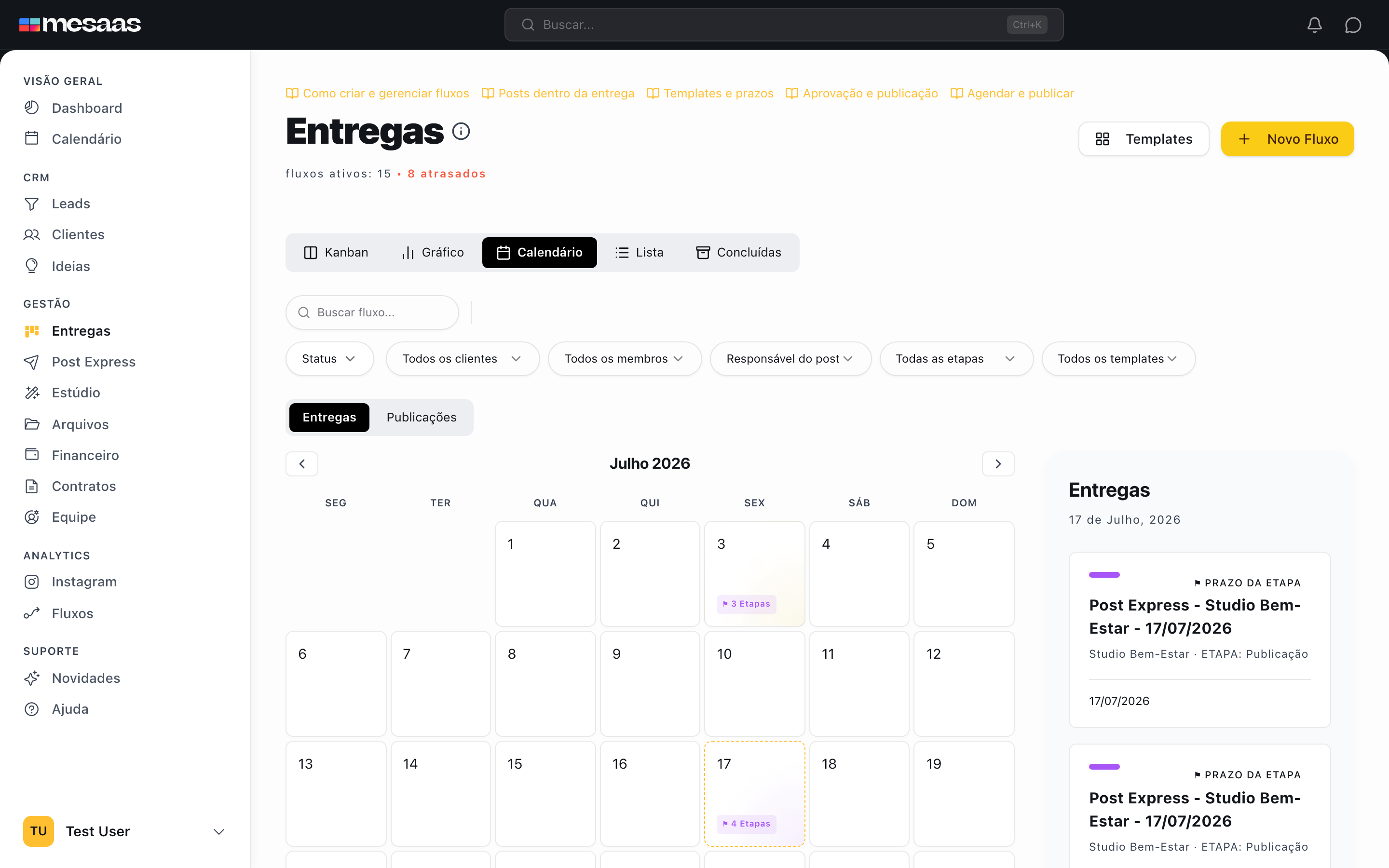
Task: Open Responsável do post dropdown
Action: coord(790,359)
